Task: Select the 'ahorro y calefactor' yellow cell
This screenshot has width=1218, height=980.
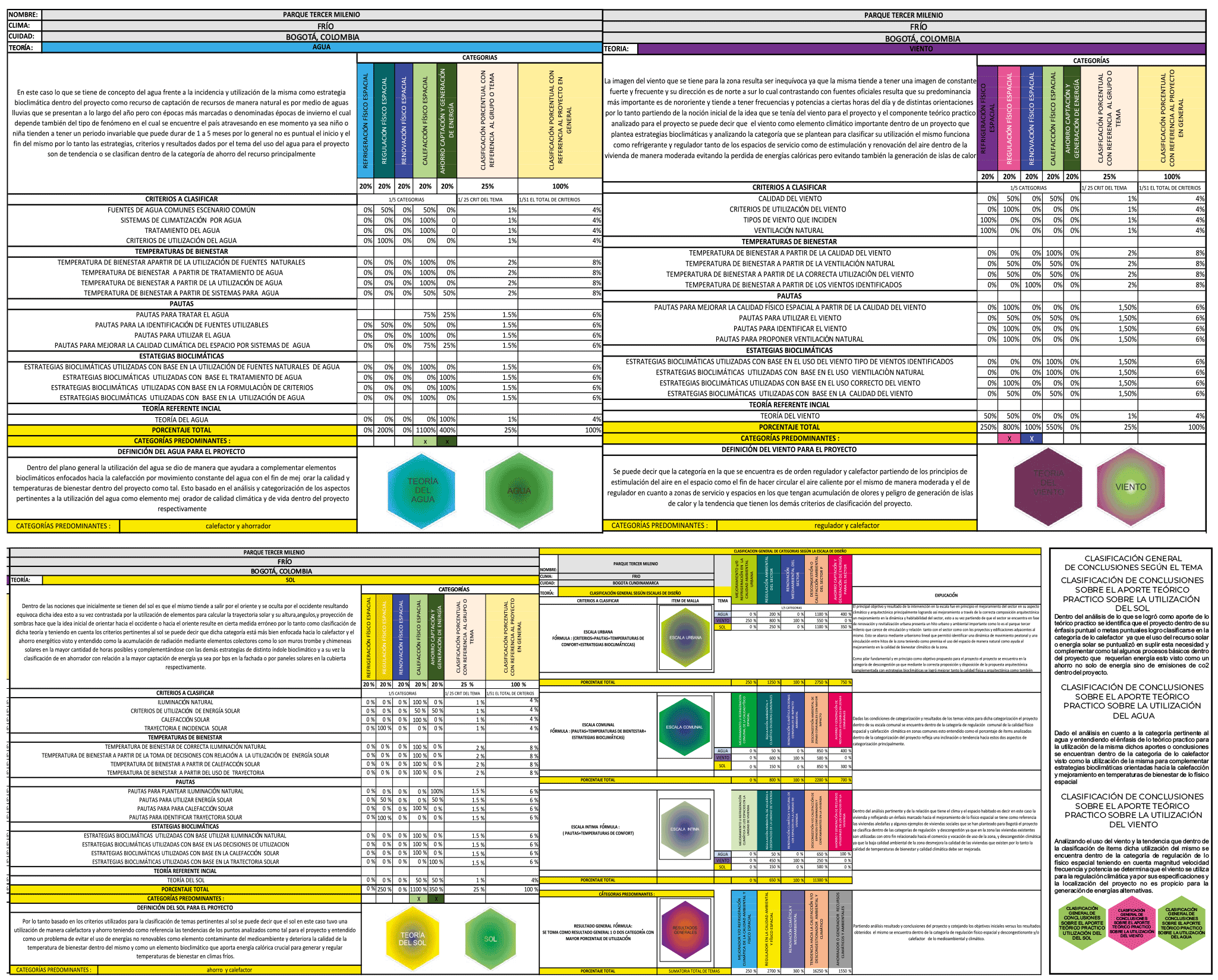Action: point(229,970)
